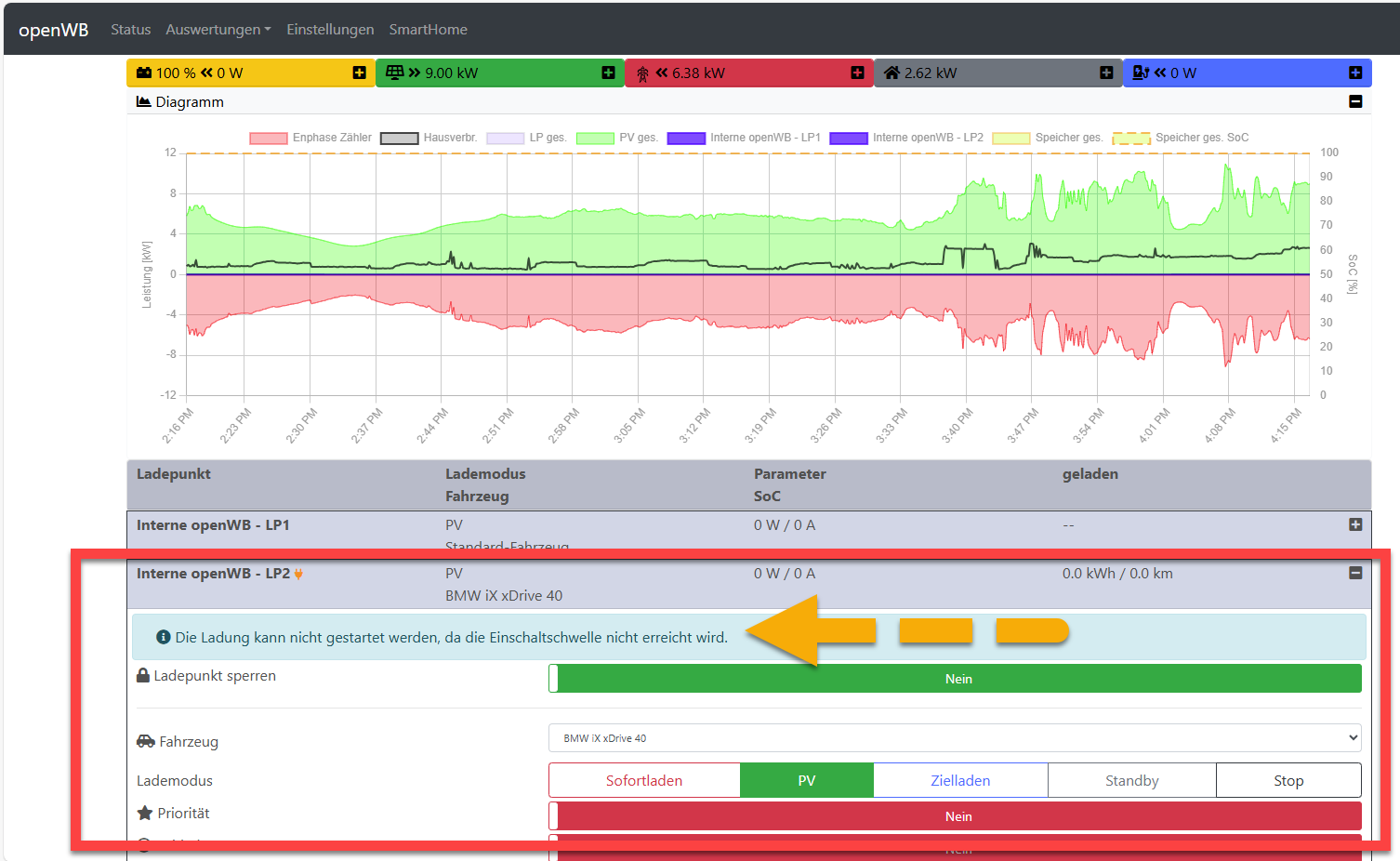Viewport: 1400px width, 861px height.
Task: Click the battery icon in yellow card
Action: click(144, 73)
